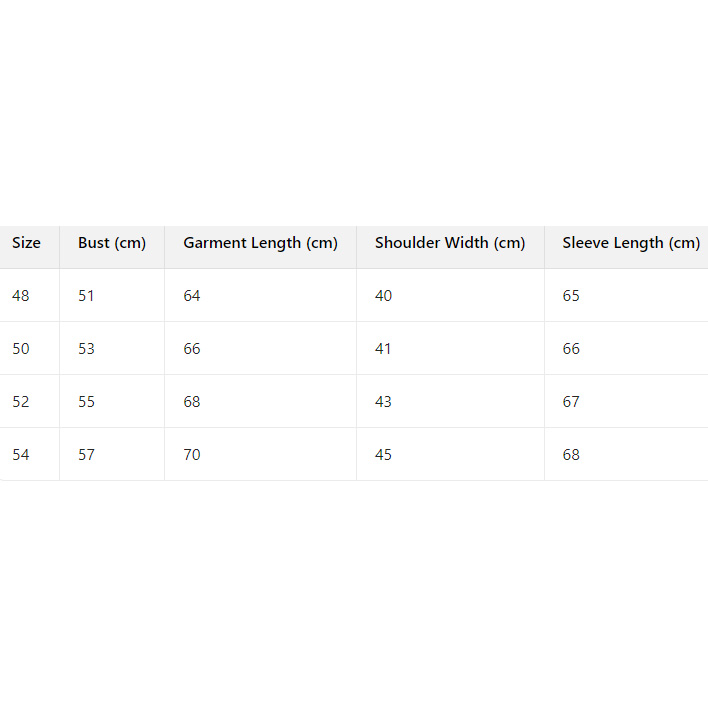This screenshot has width=708, height=708.
Task: Select sleeve length 65 for size 48
Action: 571,296
